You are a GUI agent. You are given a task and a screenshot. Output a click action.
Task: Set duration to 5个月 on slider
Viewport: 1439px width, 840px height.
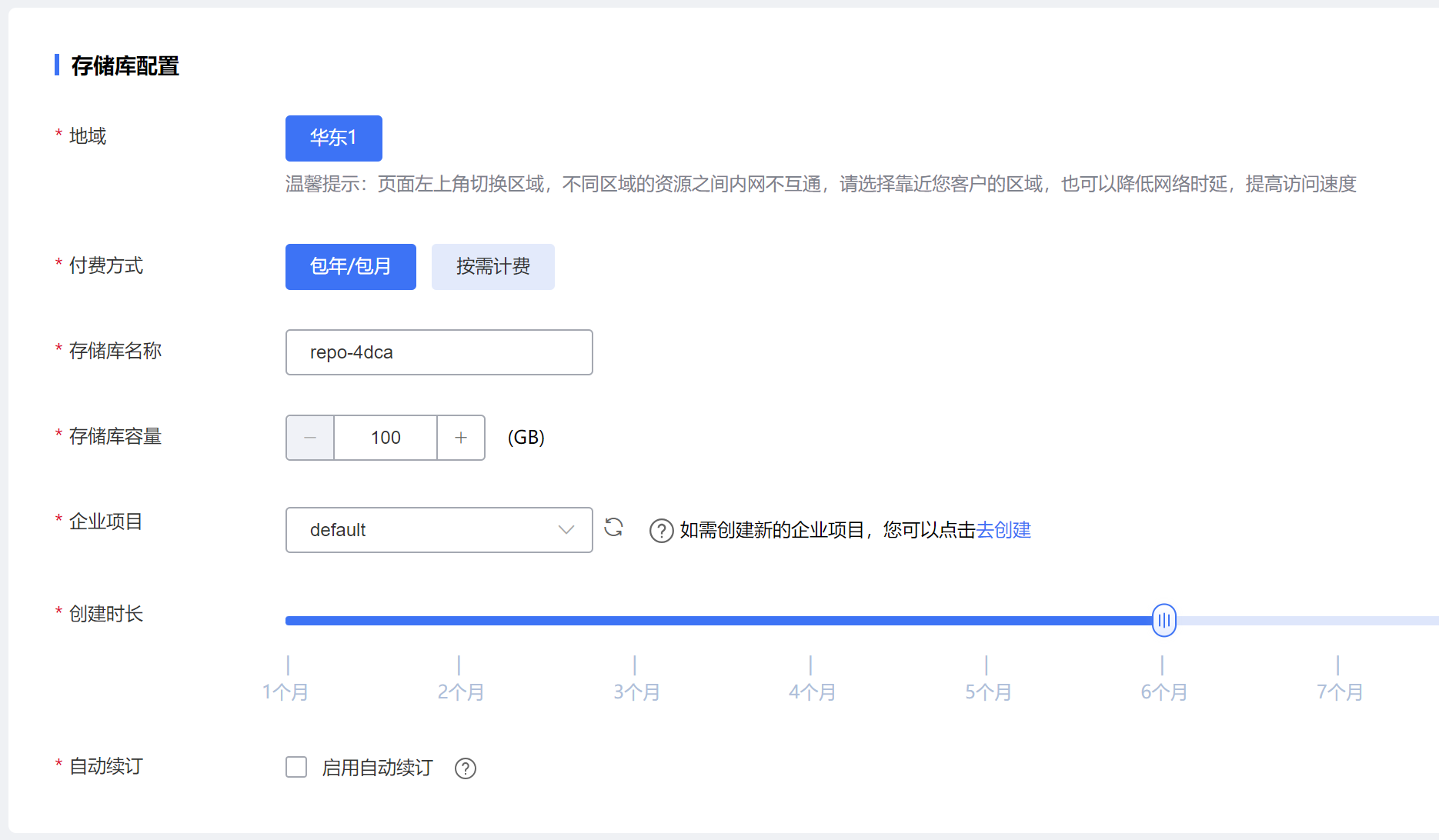[x=988, y=692]
